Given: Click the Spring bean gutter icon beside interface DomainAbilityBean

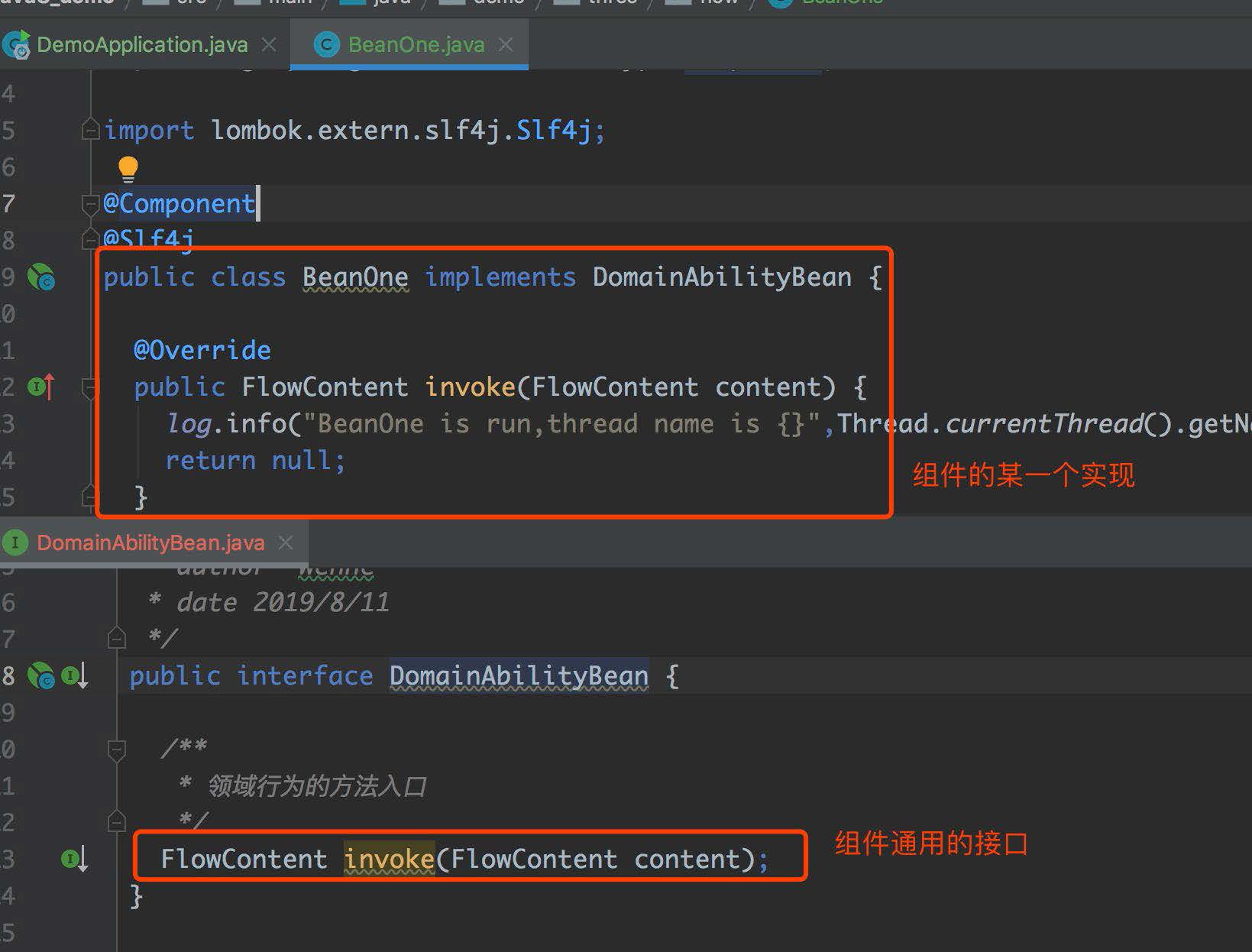Looking at the screenshot, I should coord(40,676).
